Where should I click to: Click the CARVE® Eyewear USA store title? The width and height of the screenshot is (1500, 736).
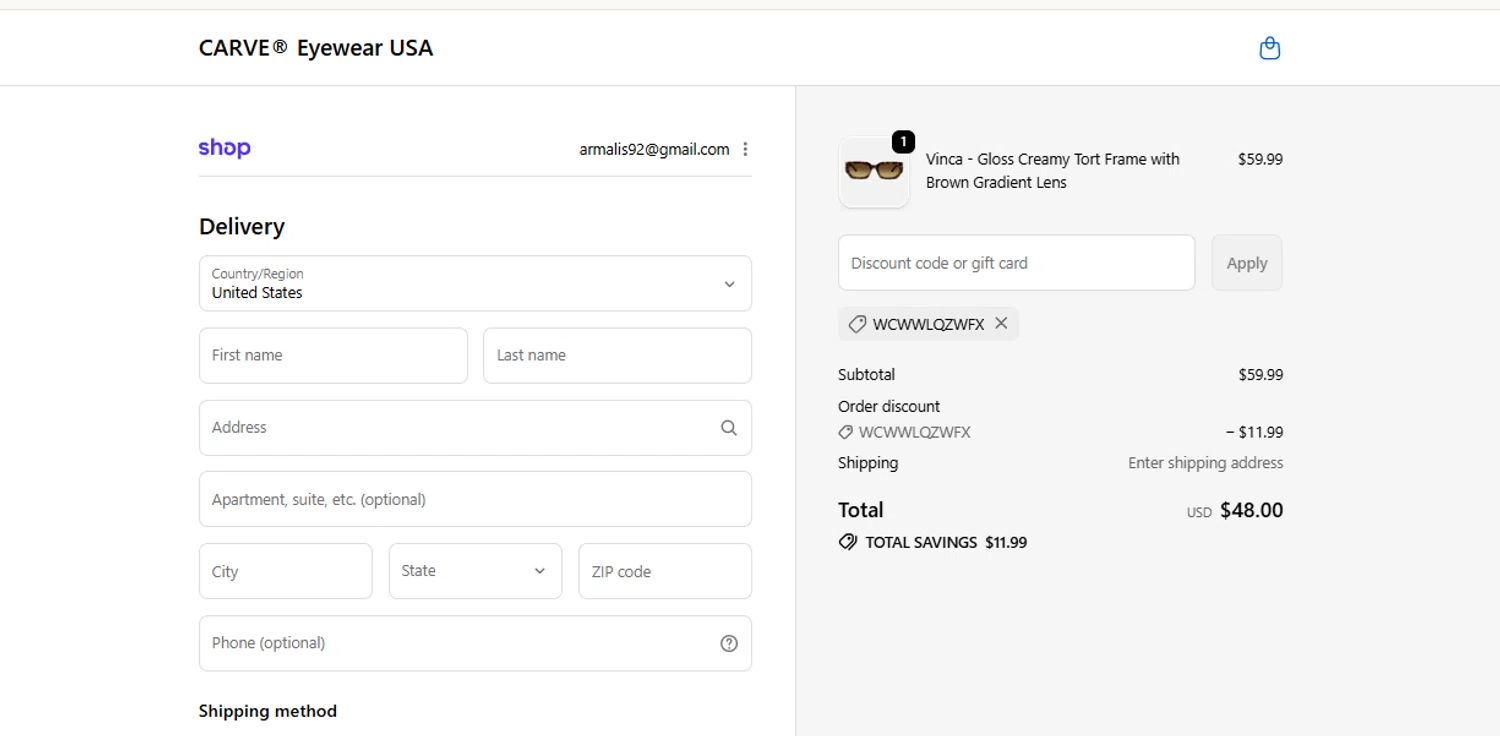316,48
